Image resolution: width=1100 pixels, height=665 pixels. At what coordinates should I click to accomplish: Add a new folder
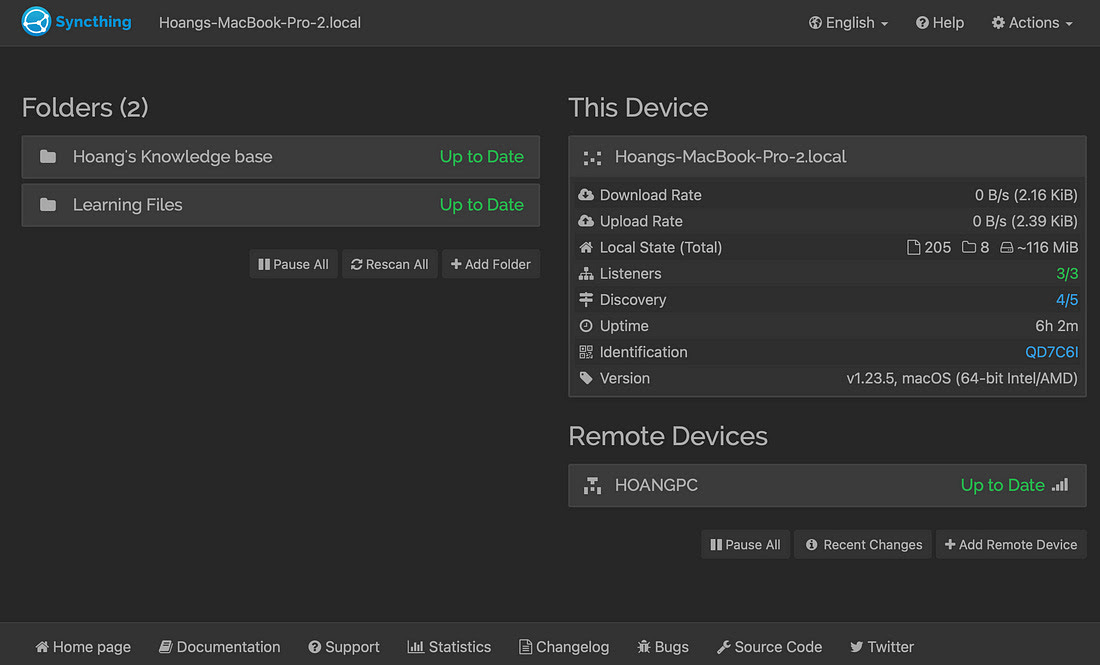(x=490, y=264)
